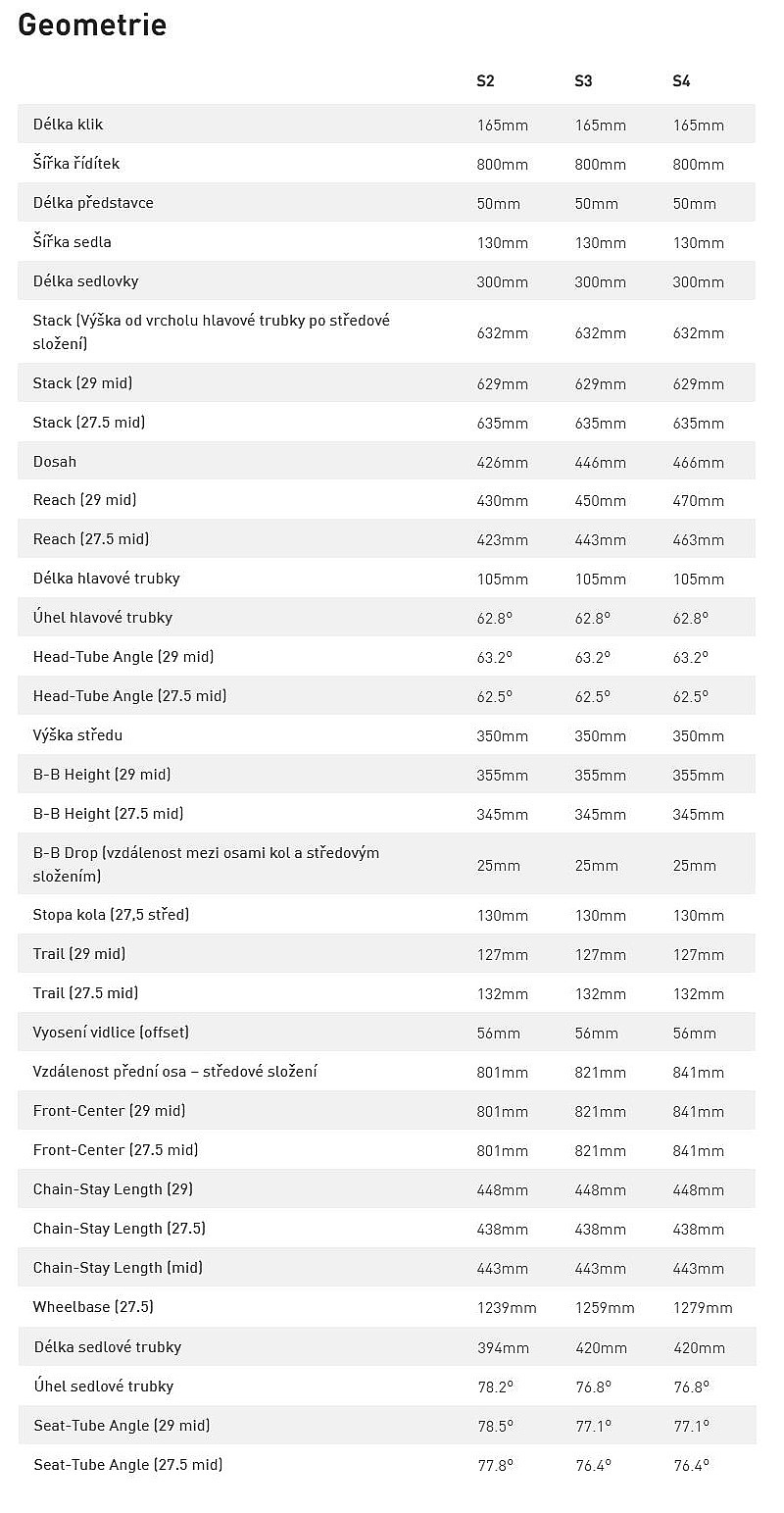Select the S2 size column header

pos(485,81)
